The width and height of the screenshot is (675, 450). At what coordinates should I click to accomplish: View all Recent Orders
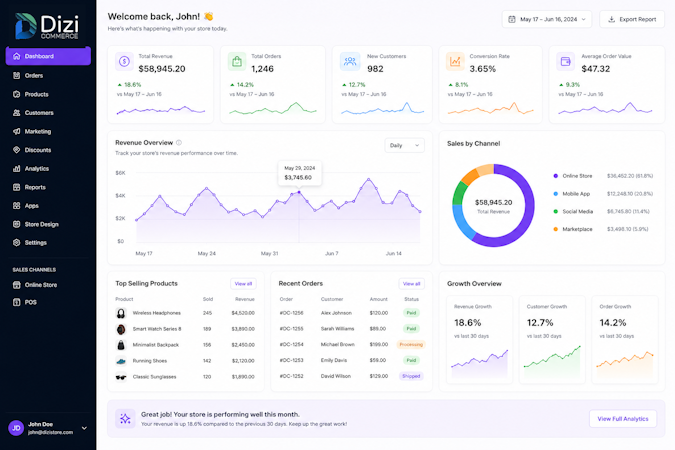(411, 284)
